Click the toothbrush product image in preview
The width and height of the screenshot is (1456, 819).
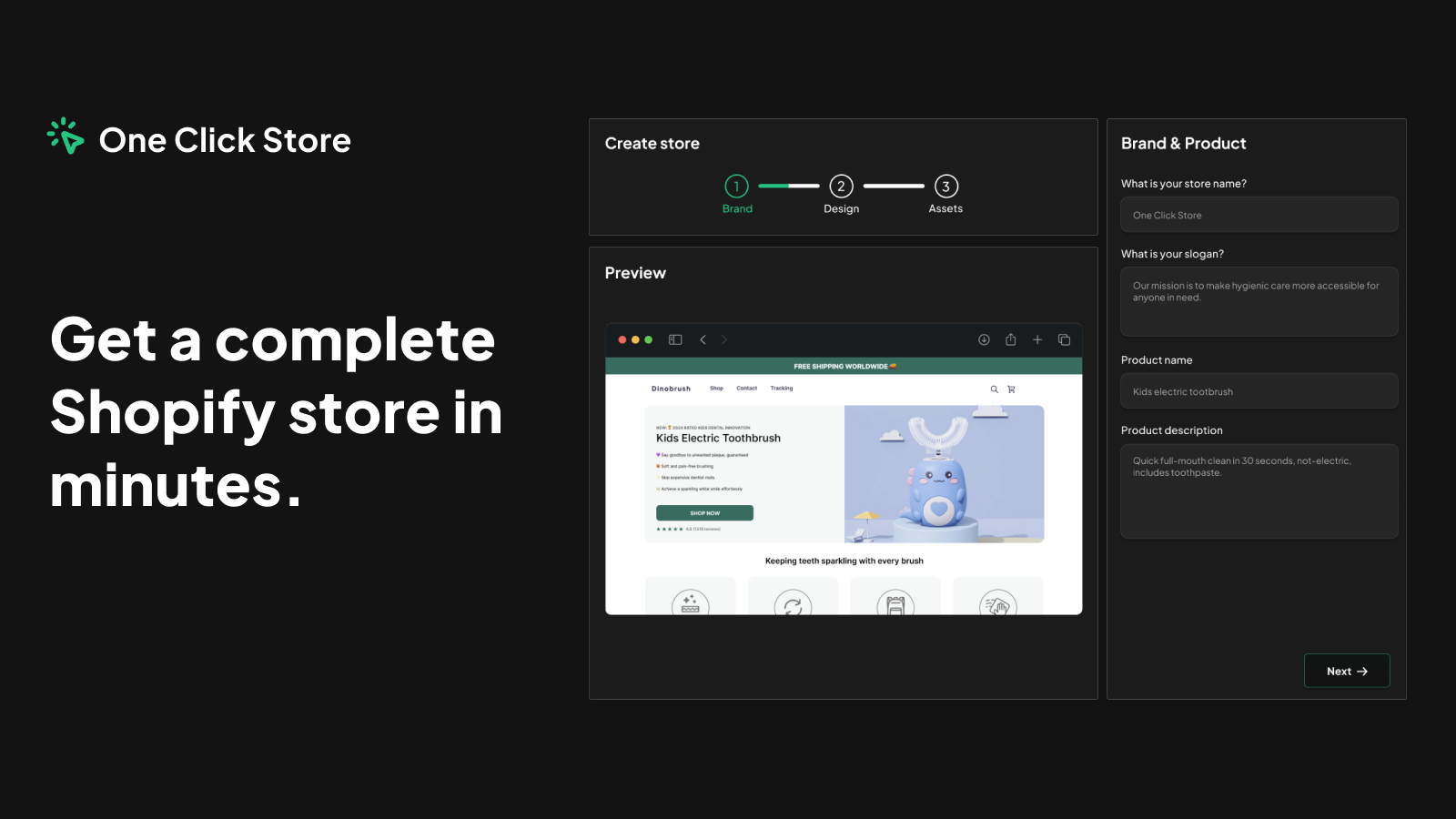[944, 474]
